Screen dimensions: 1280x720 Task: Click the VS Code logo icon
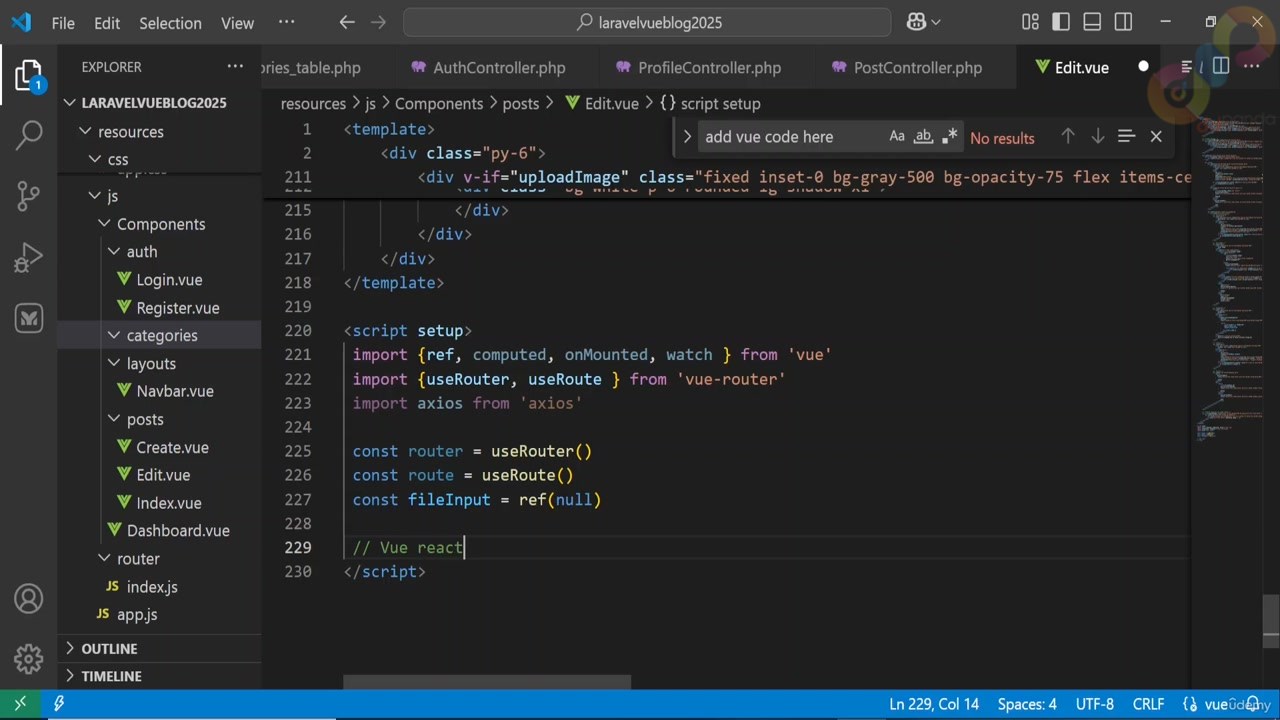click(x=21, y=22)
